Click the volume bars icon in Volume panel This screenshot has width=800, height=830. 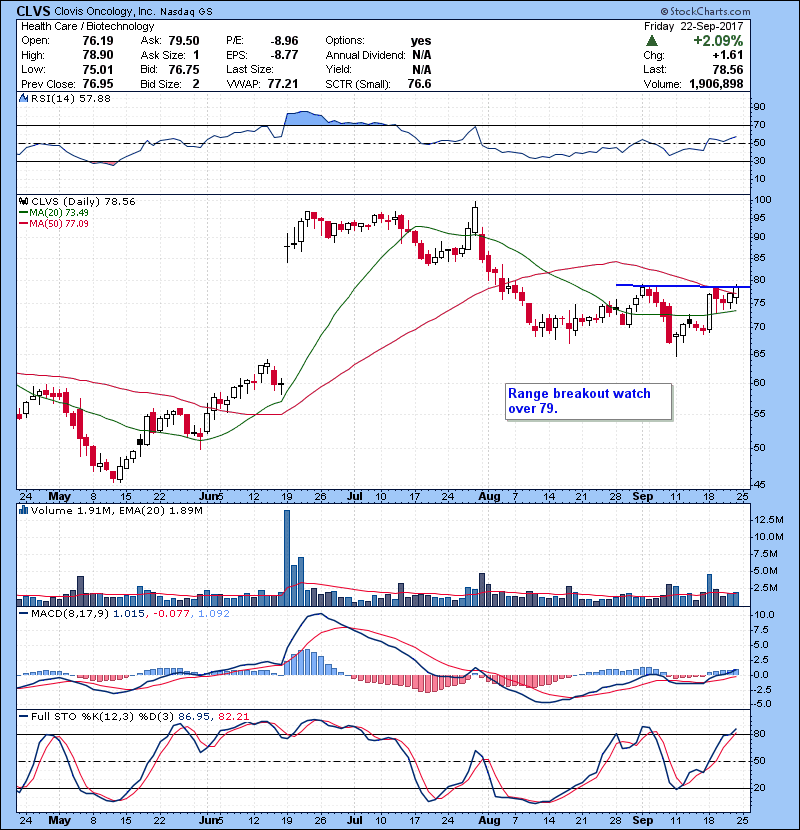(x=23, y=510)
